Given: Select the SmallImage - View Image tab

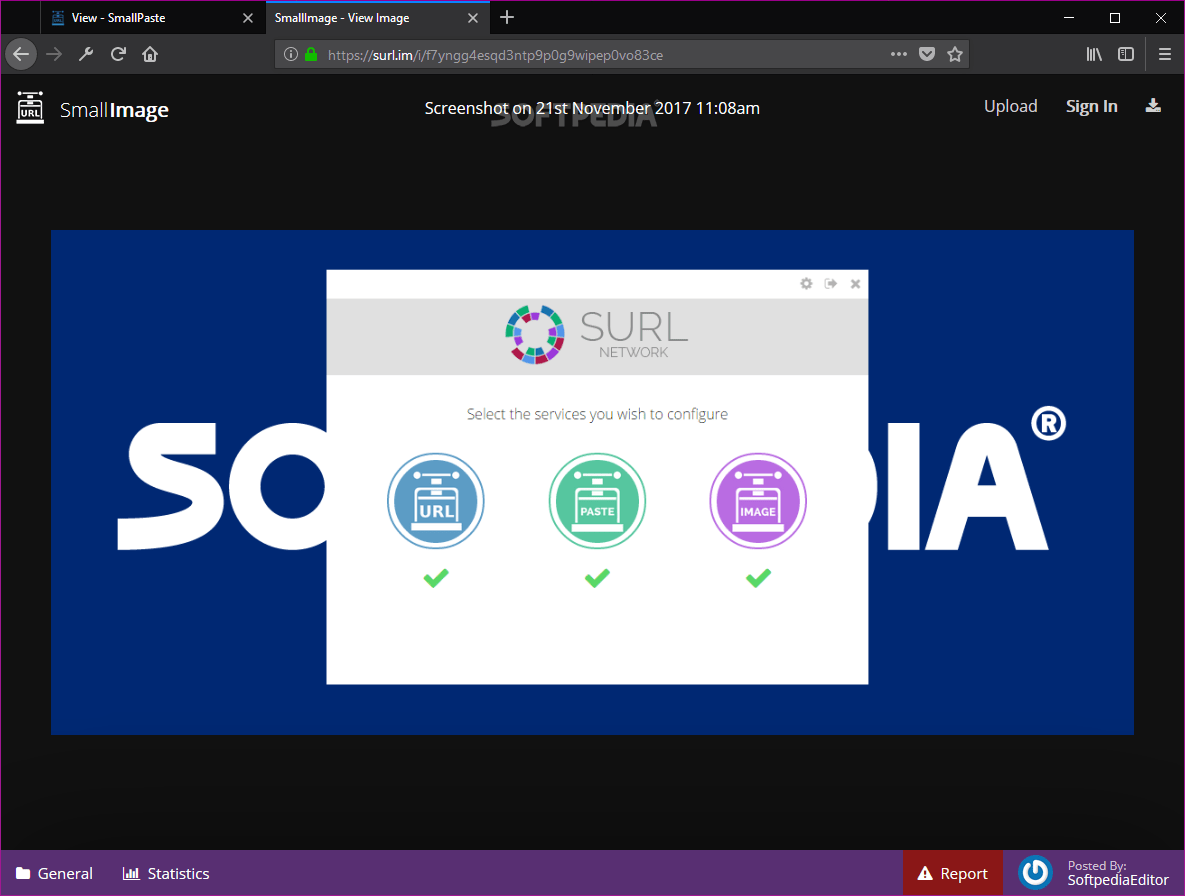Looking at the screenshot, I should [378, 17].
